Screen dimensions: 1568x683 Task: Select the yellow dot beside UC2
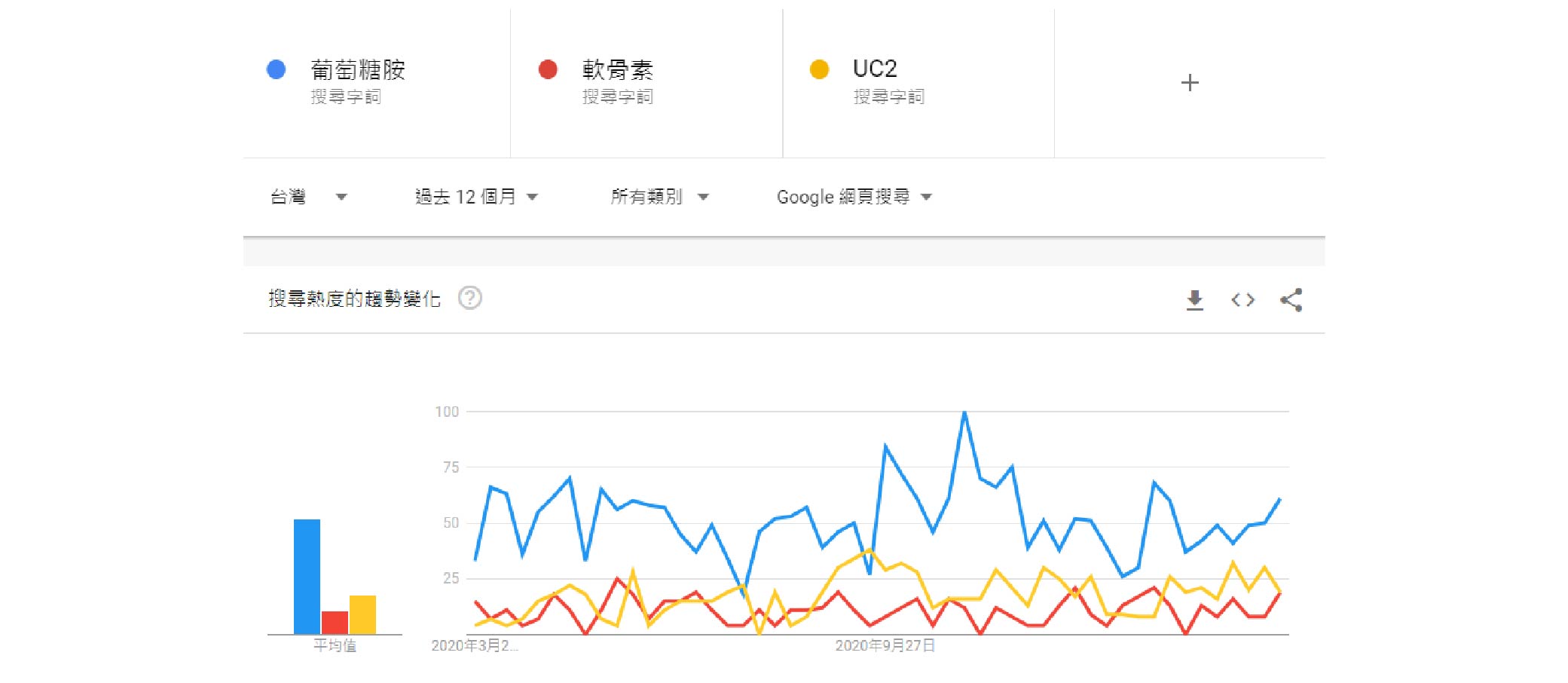(x=819, y=69)
